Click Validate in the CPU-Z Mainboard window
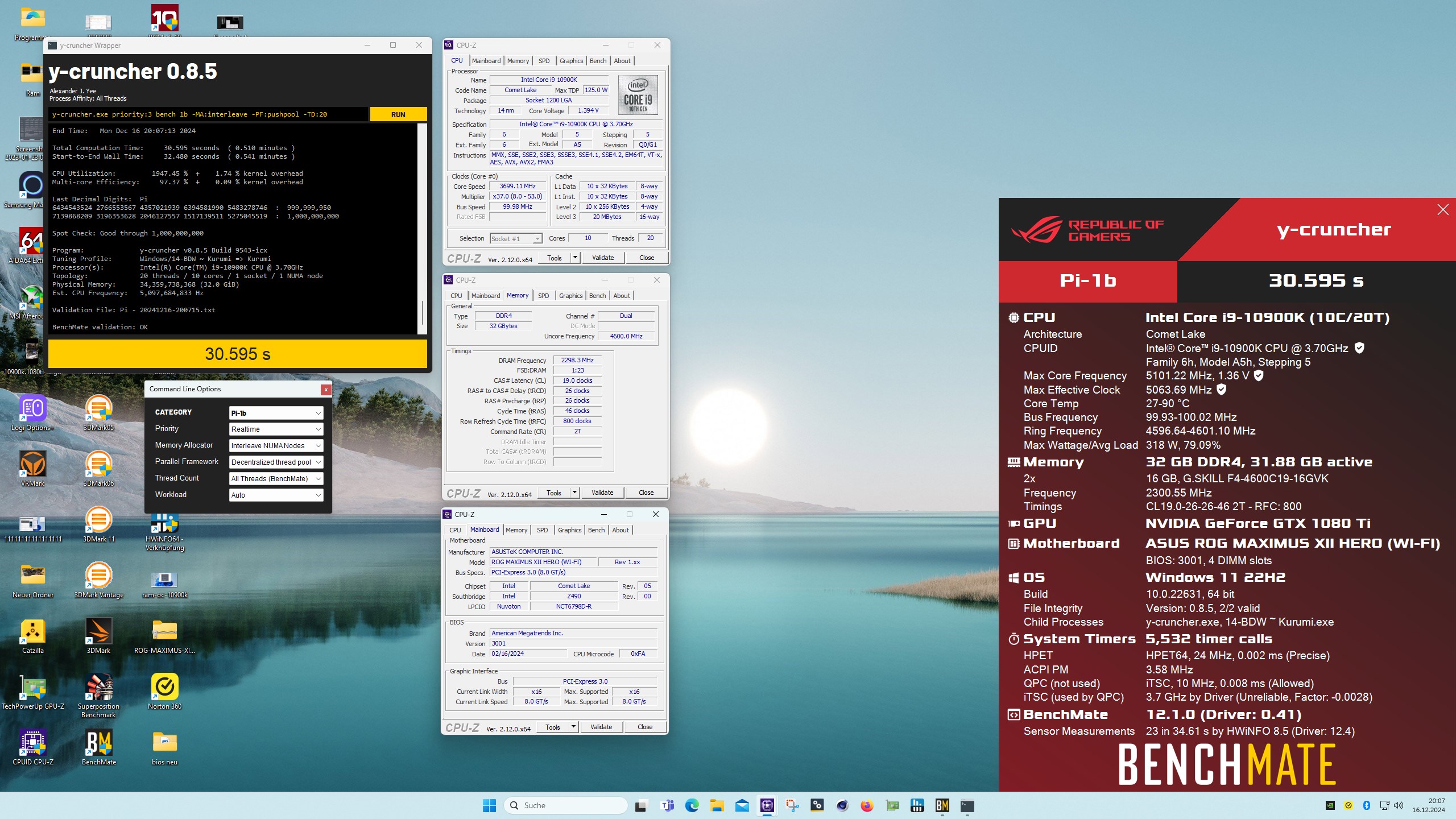The image size is (1456, 819). point(601,727)
